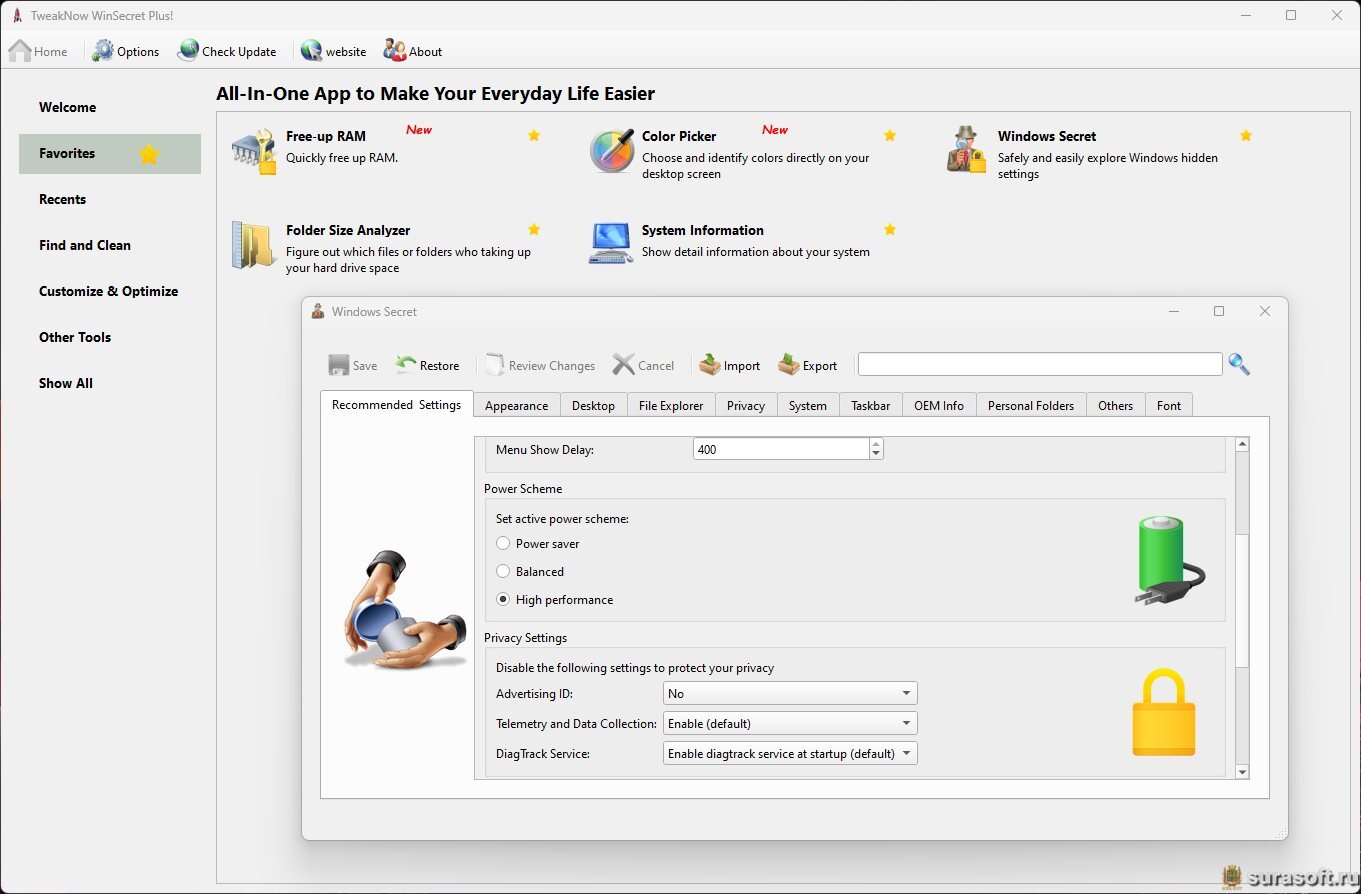Toggle Windows Secret favorite star
Viewport: 1361px width, 894px height.
point(1246,136)
